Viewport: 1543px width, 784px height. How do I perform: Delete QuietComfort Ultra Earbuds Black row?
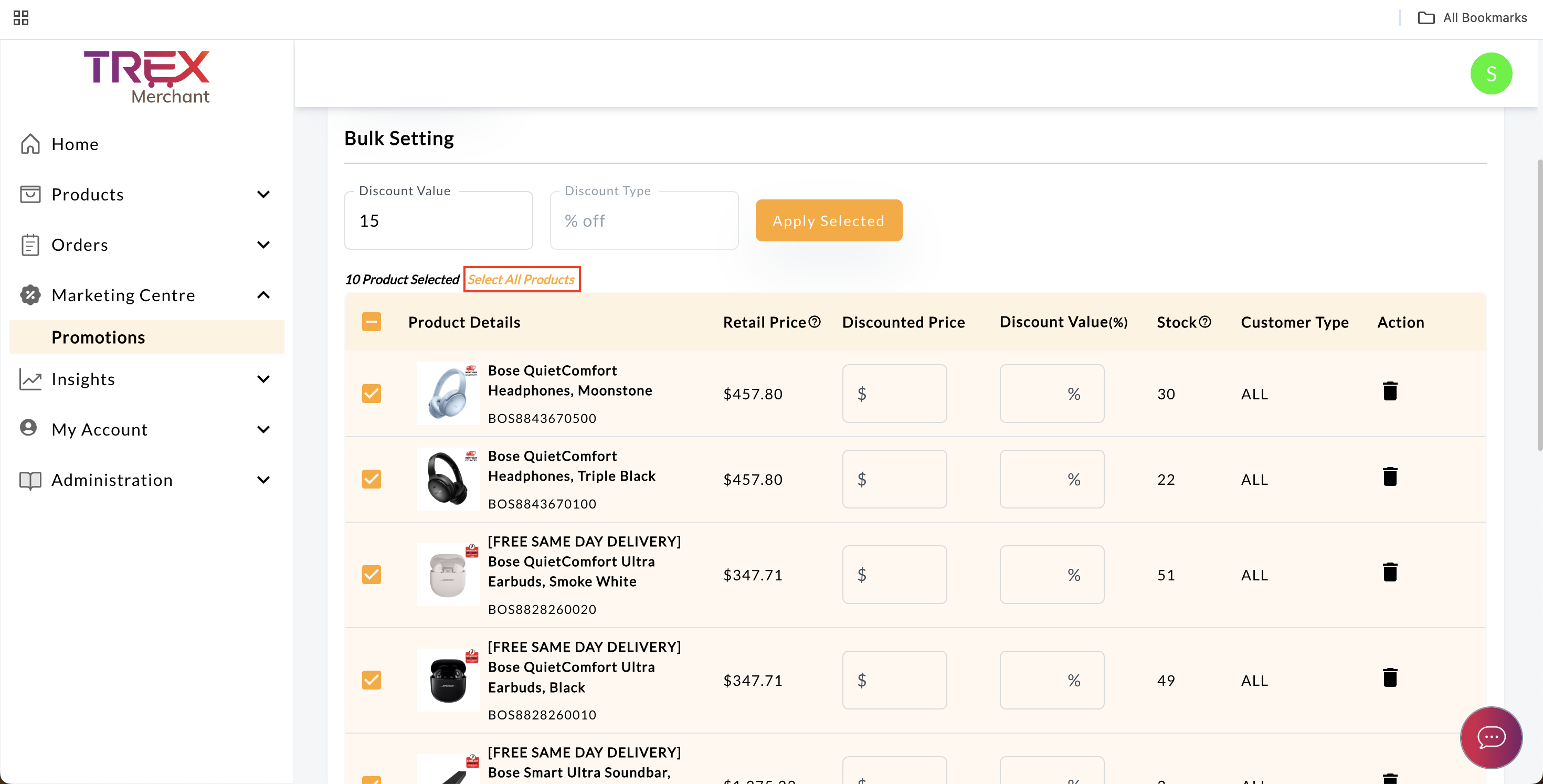pyautogui.click(x=1390, y=677)
